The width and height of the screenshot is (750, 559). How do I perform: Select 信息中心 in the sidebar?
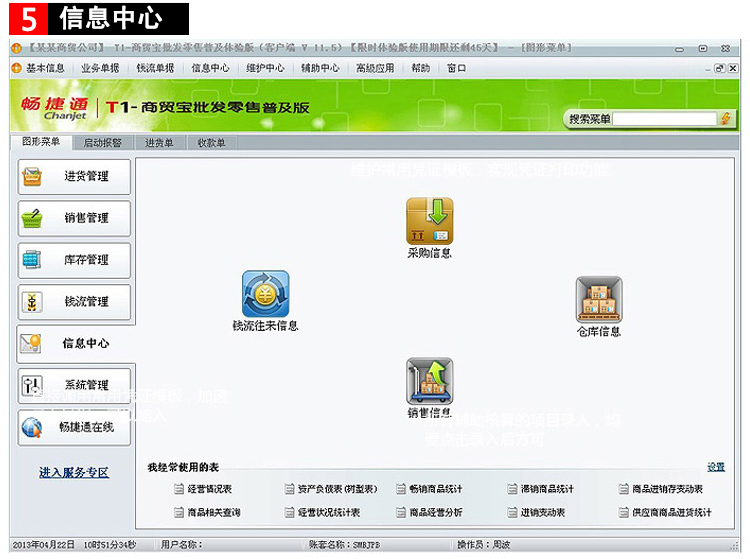coord(75,343)
